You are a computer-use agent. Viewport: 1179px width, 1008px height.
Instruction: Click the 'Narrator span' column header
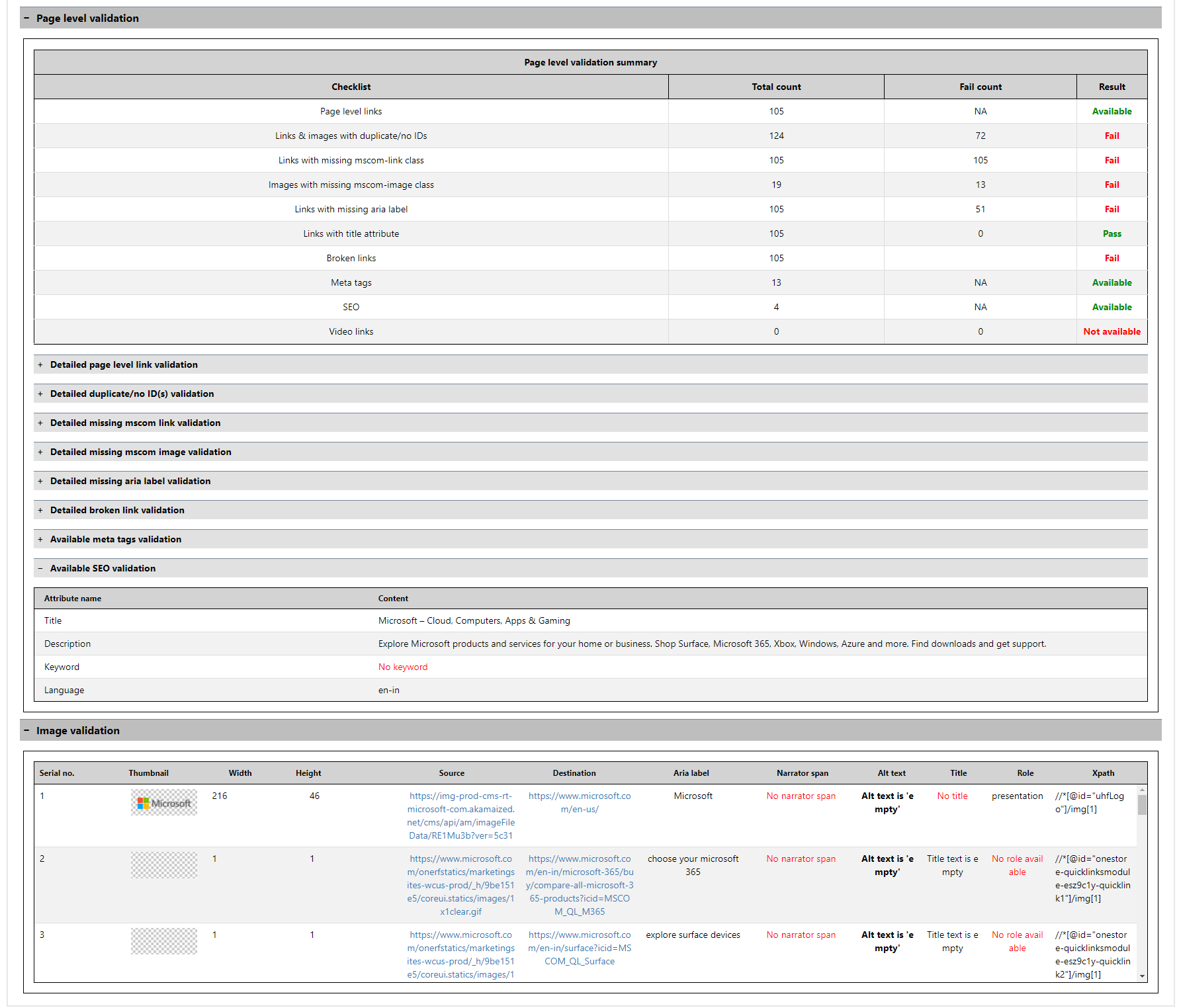[x=803, y=773]
